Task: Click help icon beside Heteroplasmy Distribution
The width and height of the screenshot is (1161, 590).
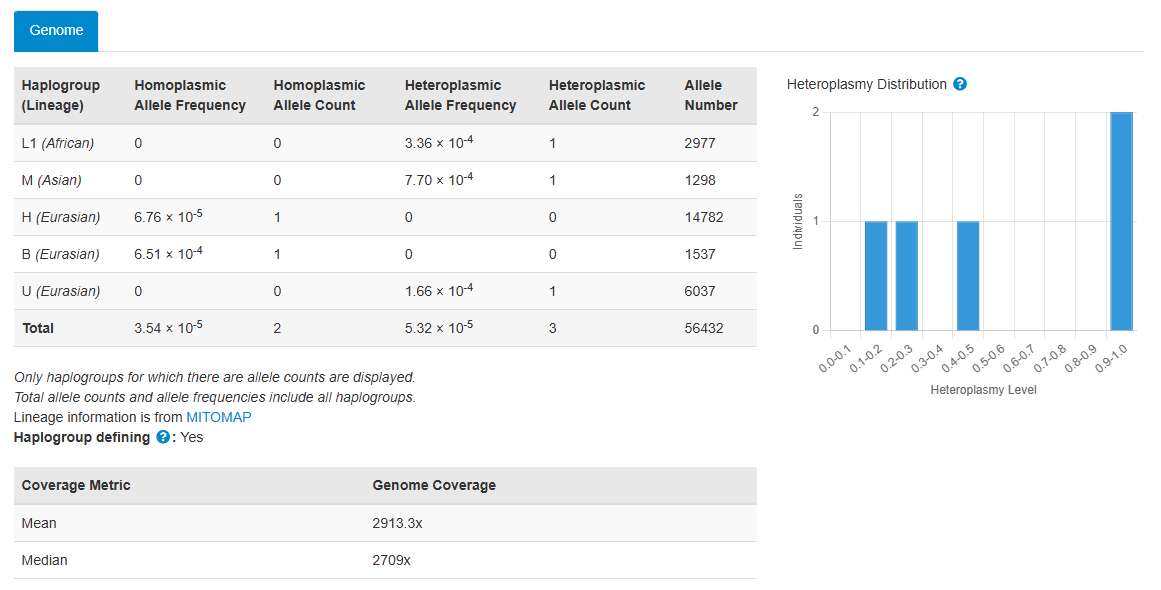Action: coord(960,84)
